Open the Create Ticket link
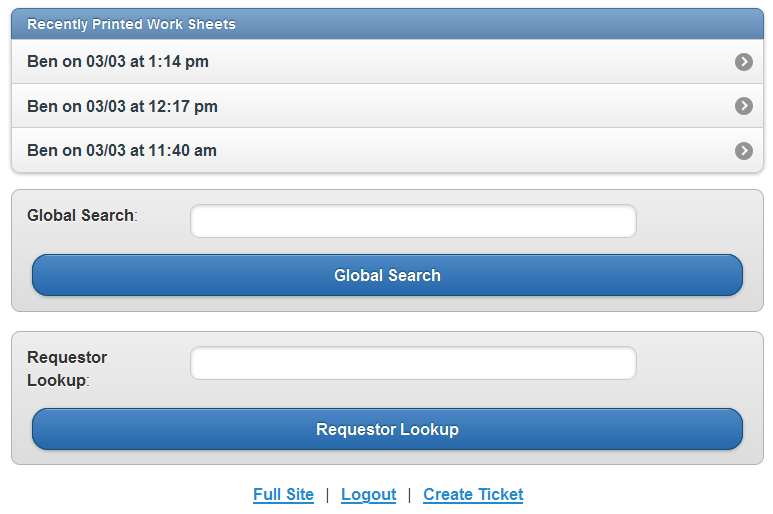The image size is (773, 514). pos(473,494)
